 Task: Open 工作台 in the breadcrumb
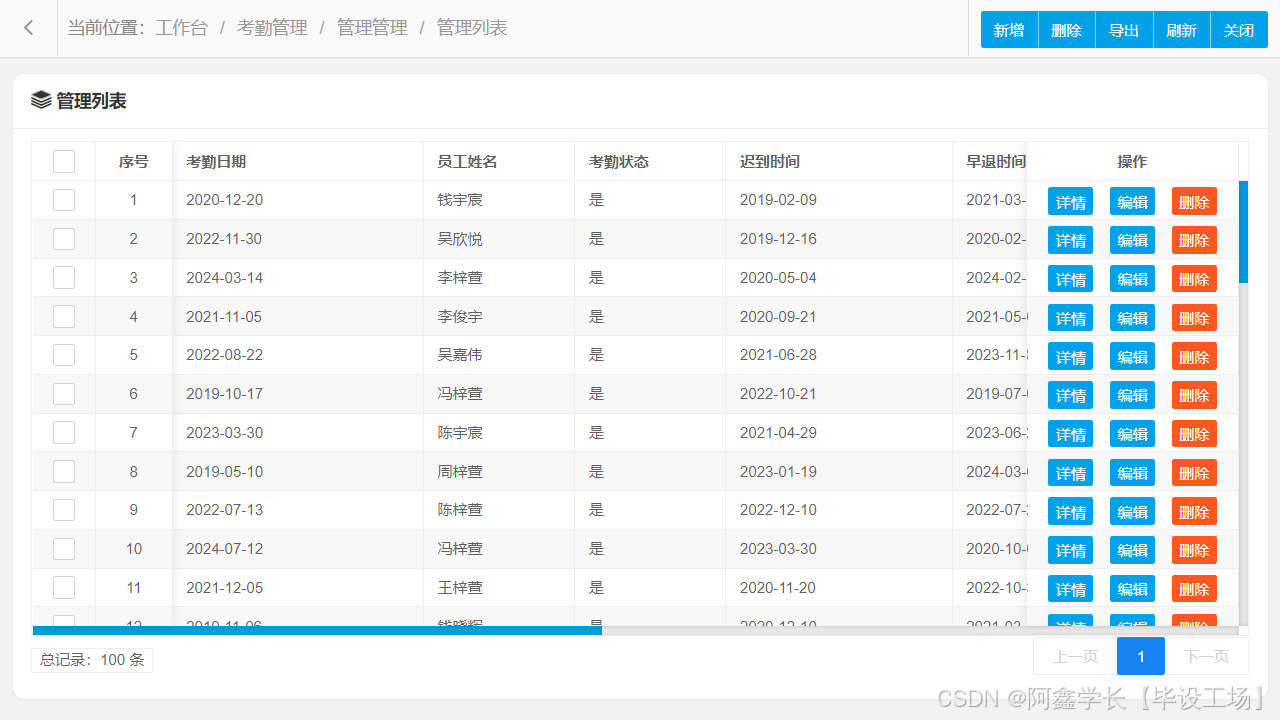(181, 28)
